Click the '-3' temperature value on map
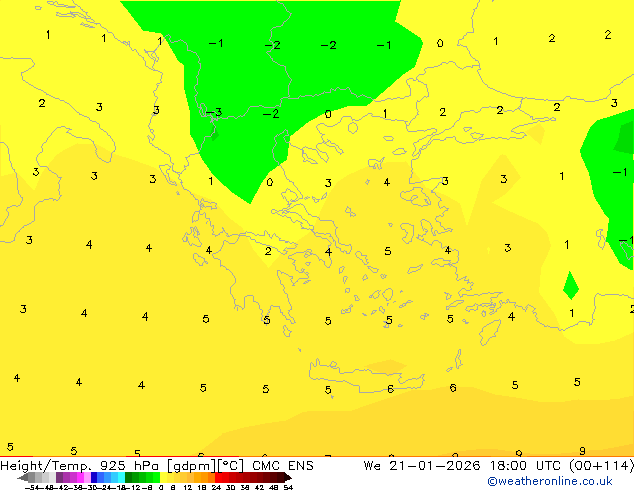 [x=214, y=112]
